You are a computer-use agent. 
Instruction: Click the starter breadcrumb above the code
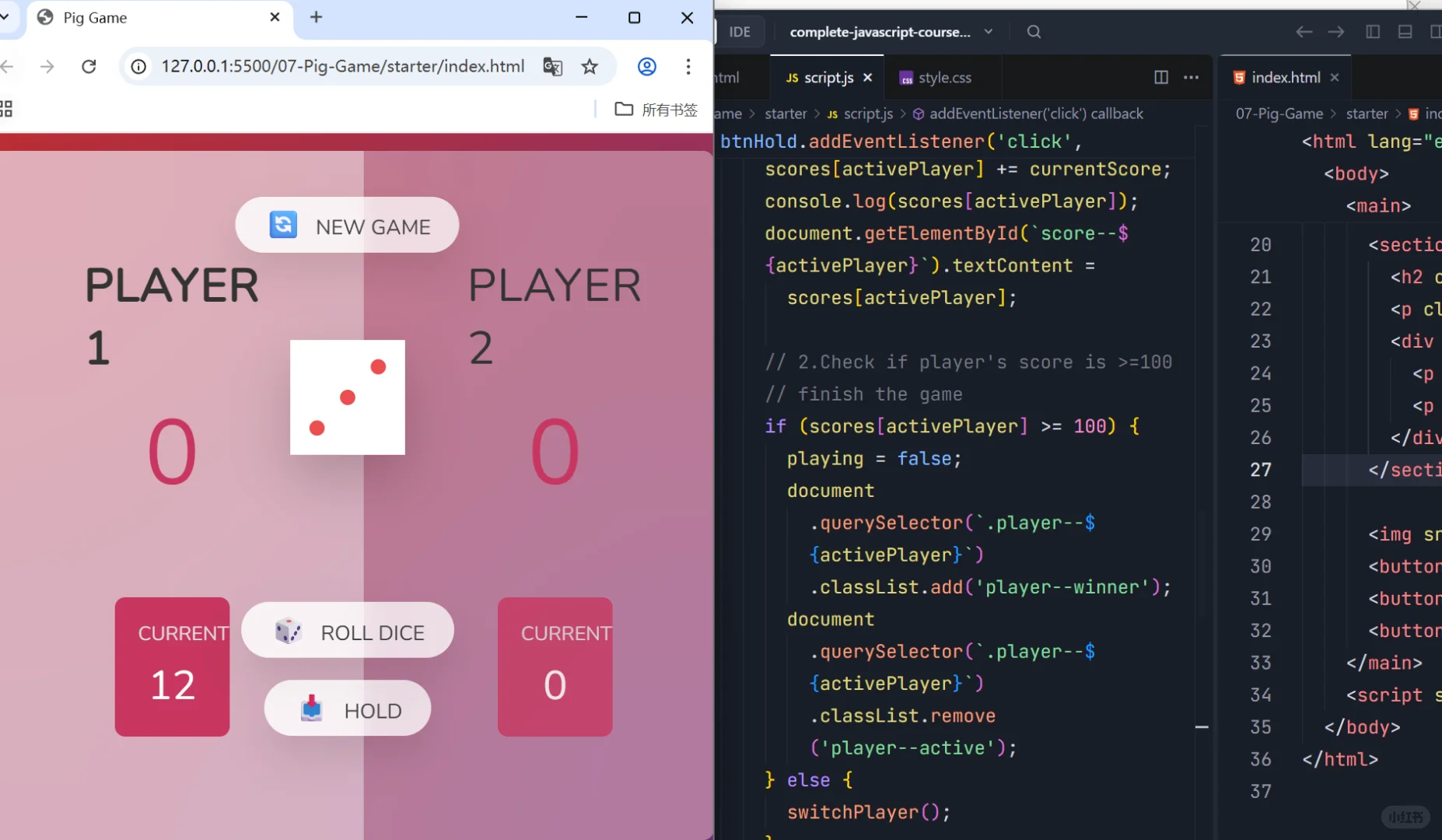click(x=786, y=113)
